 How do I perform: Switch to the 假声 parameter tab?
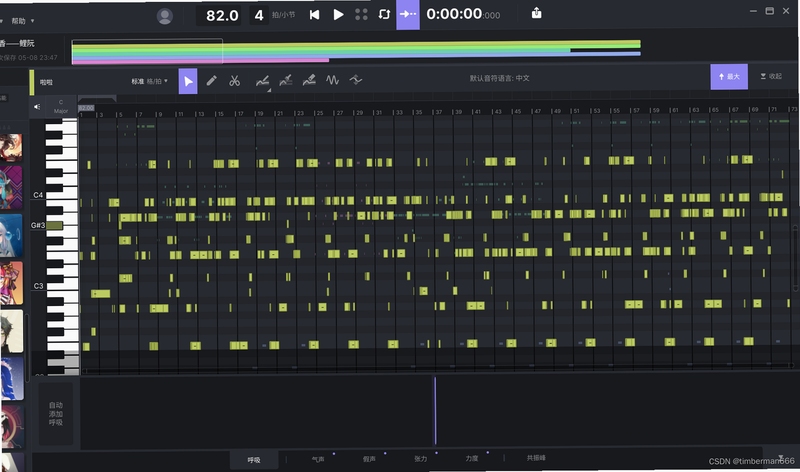(369, 459)
